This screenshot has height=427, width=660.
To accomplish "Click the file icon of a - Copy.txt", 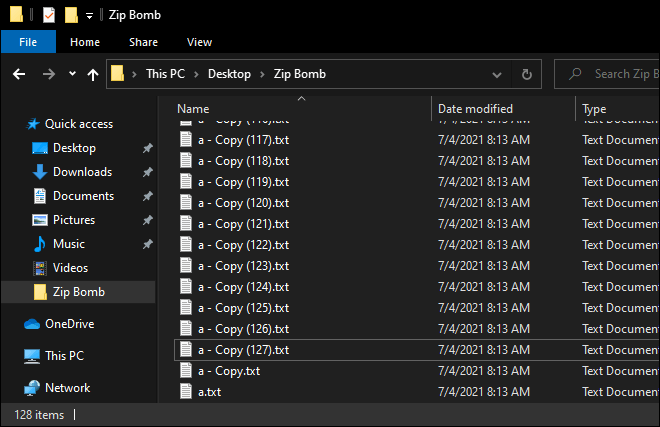I will (x=186, y=370).
